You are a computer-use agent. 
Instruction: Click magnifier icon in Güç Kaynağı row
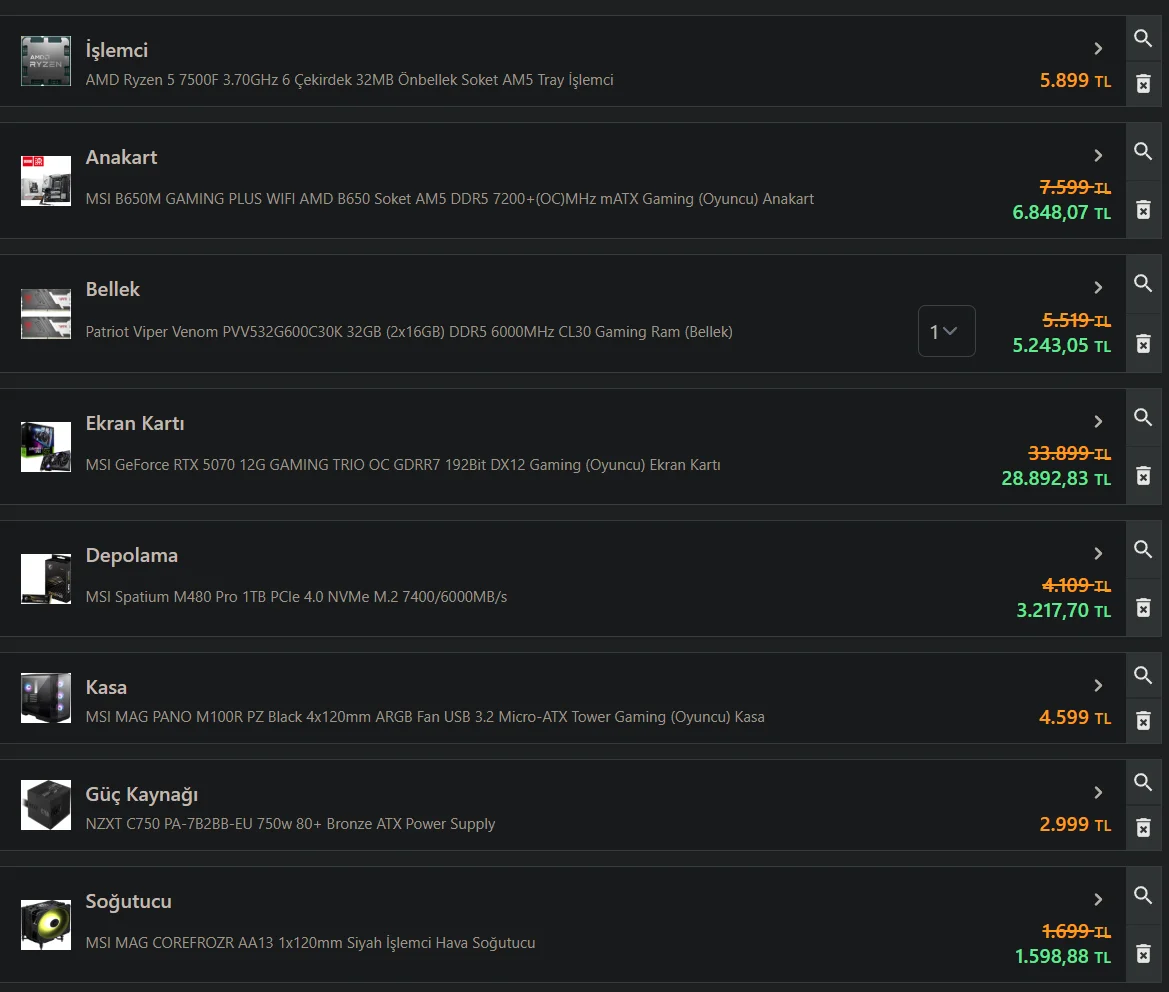1143,782
